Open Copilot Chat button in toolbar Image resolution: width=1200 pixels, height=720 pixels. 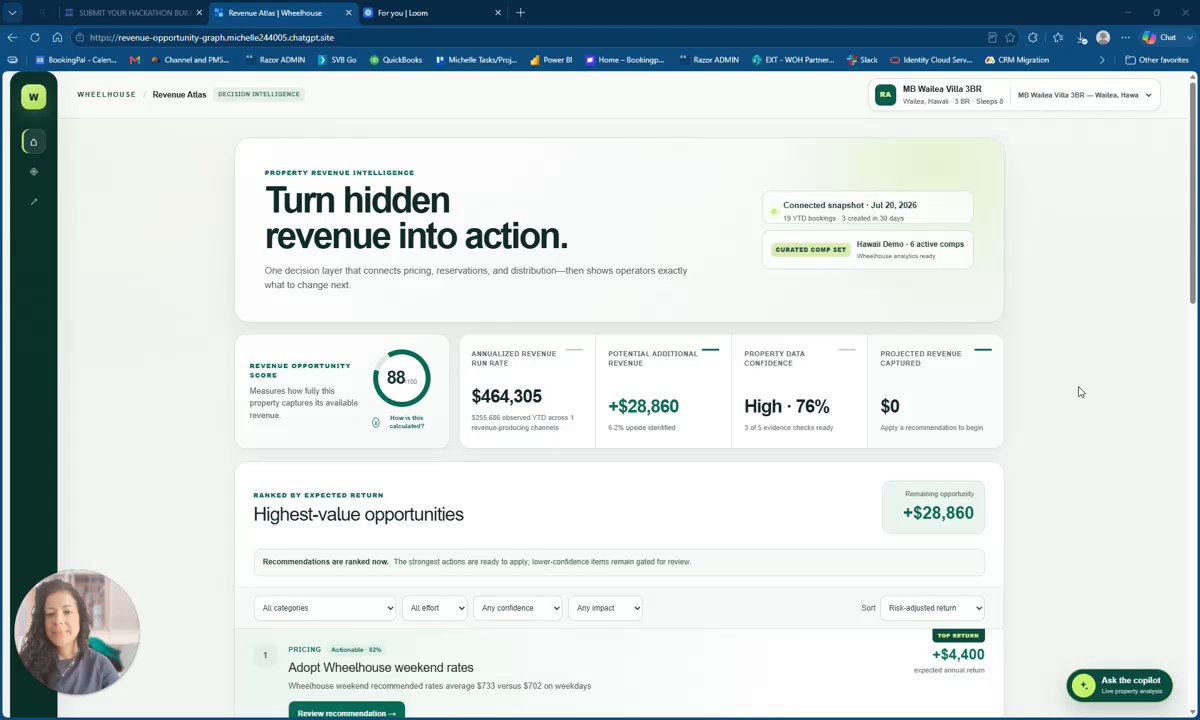pyautogui.click(x=1161, y=37)
